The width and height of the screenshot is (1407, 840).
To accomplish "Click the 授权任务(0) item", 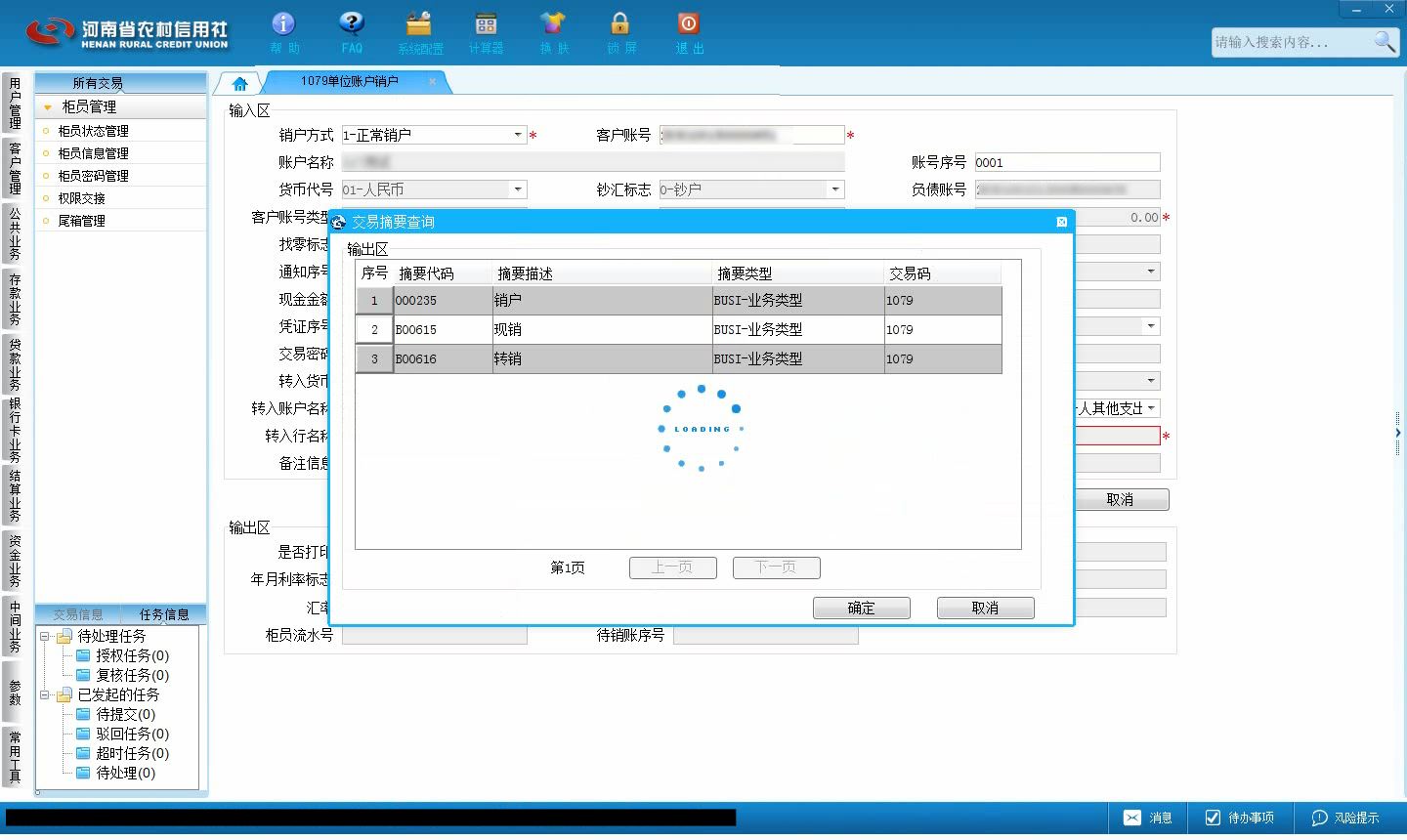I will coord(132,655).
